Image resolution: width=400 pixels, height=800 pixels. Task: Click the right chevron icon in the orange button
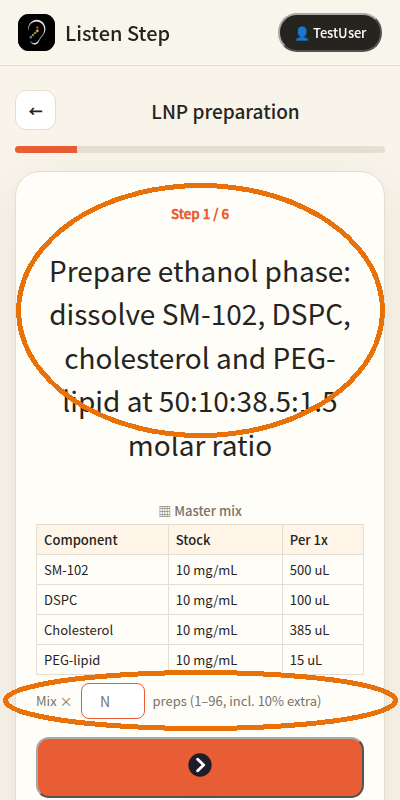[200, 765]
